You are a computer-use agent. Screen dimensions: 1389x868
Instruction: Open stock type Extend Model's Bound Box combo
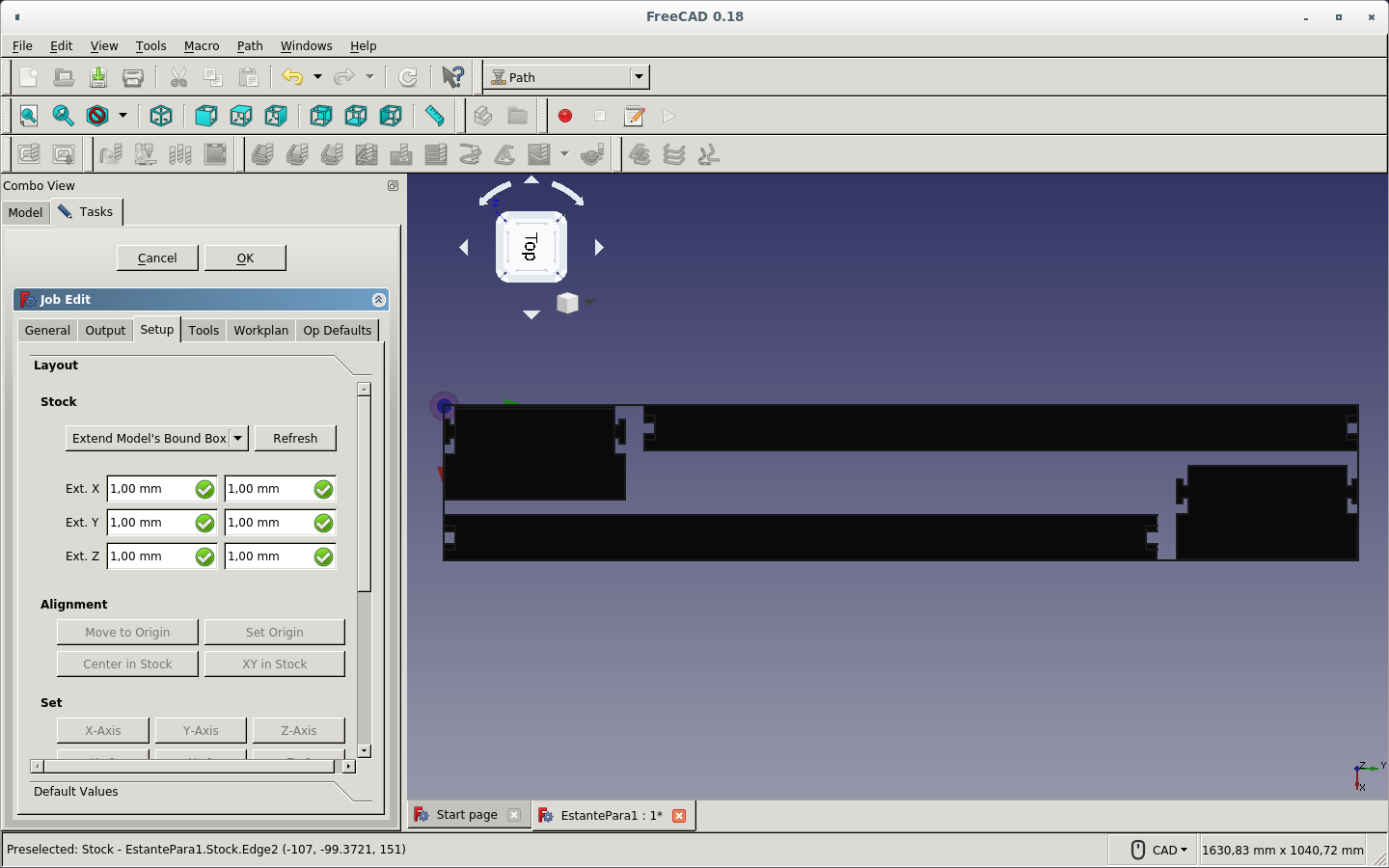coord(157,438)
